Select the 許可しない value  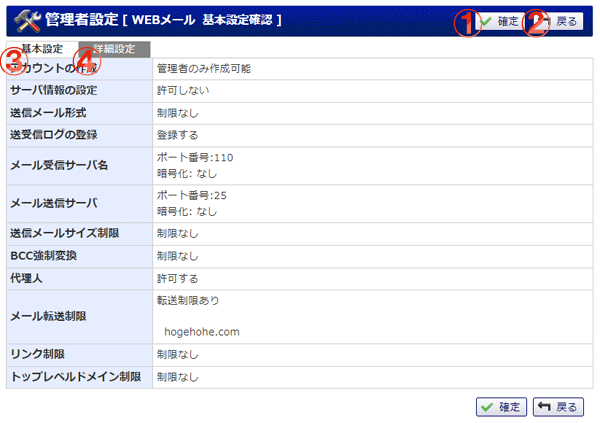183,90
